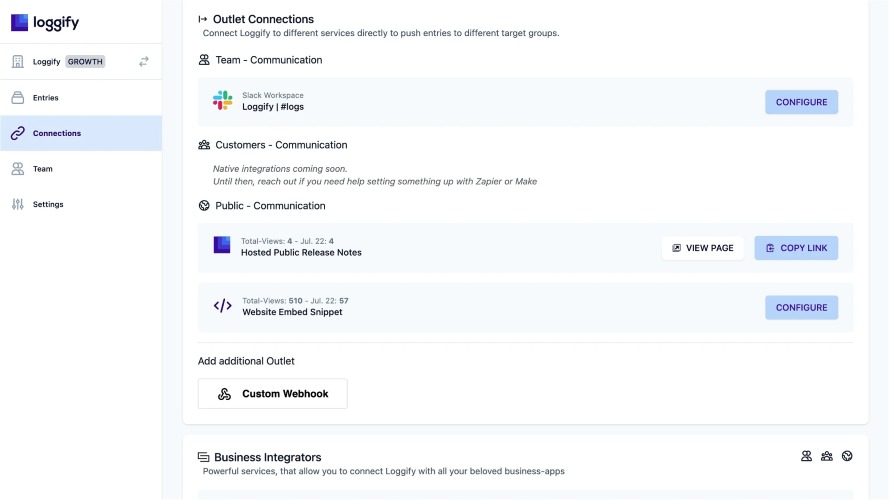The image size is (889, 500).
Task: Click the Hosted Public Release Notes logo
Action: [222, 245]
